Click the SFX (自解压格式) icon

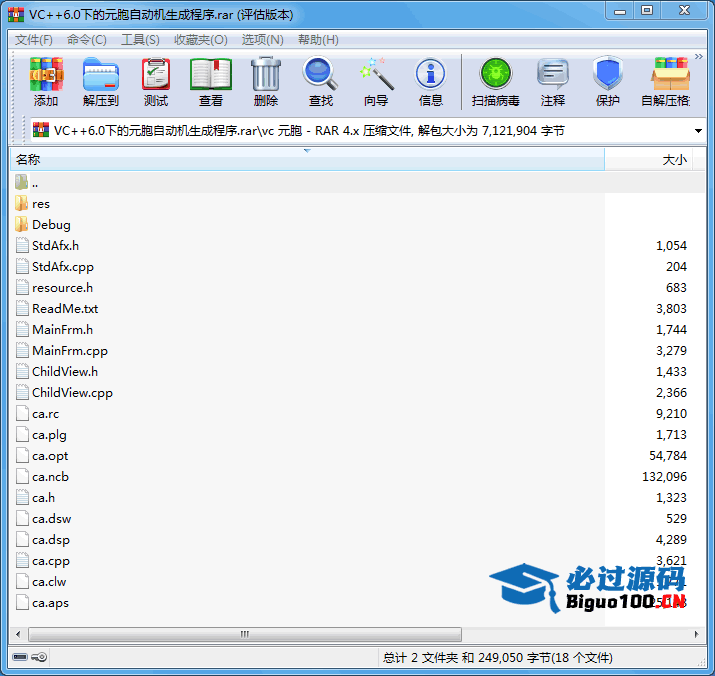[667, 82]
